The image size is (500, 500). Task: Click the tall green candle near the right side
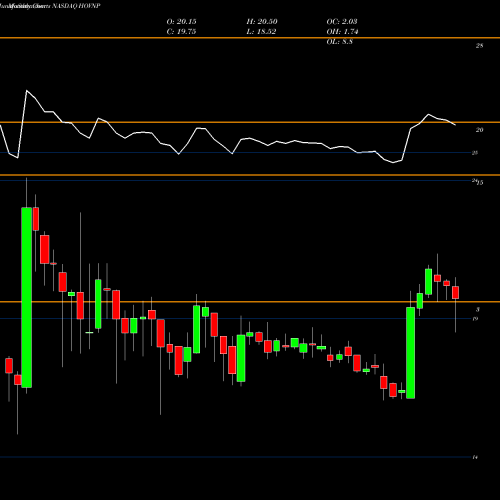411,353
